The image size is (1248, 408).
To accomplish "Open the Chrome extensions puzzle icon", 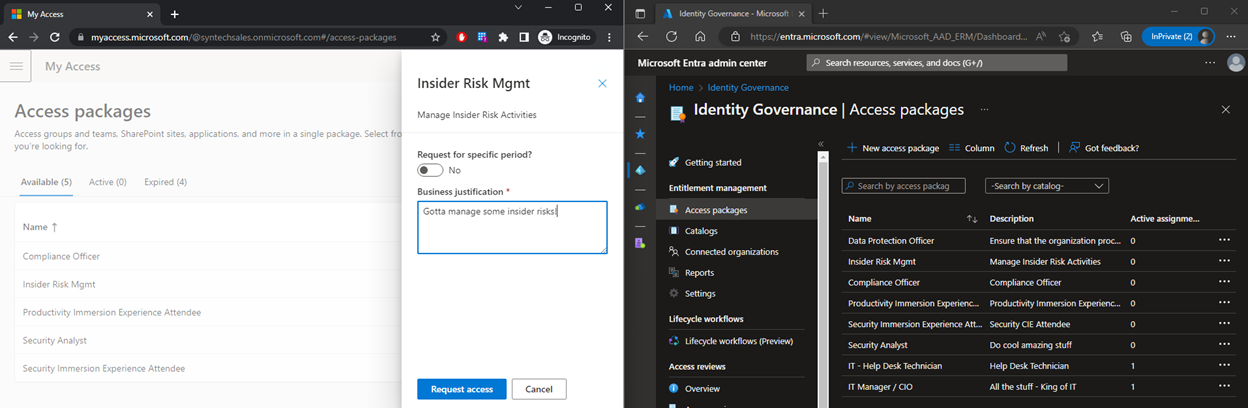I will point(503,37).
